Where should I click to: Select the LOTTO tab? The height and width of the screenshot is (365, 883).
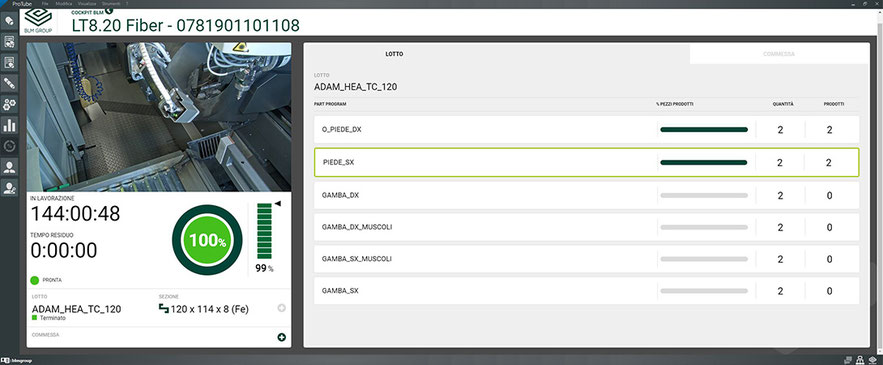point(394,54)
